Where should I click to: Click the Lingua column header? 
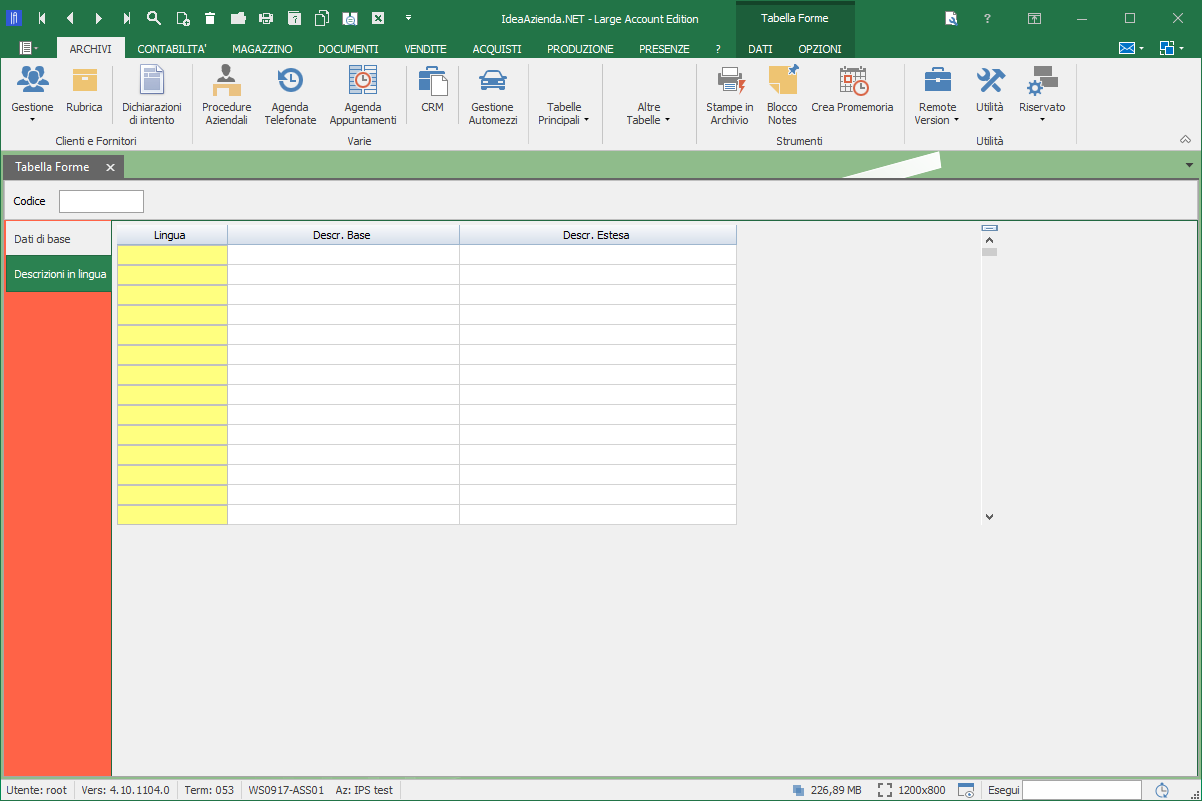172,235
